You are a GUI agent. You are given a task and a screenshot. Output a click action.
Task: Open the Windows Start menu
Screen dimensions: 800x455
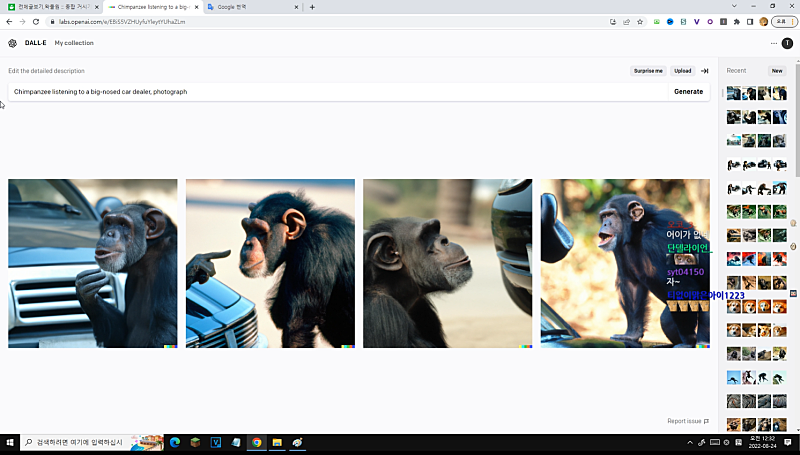click(x=10, y=442)
